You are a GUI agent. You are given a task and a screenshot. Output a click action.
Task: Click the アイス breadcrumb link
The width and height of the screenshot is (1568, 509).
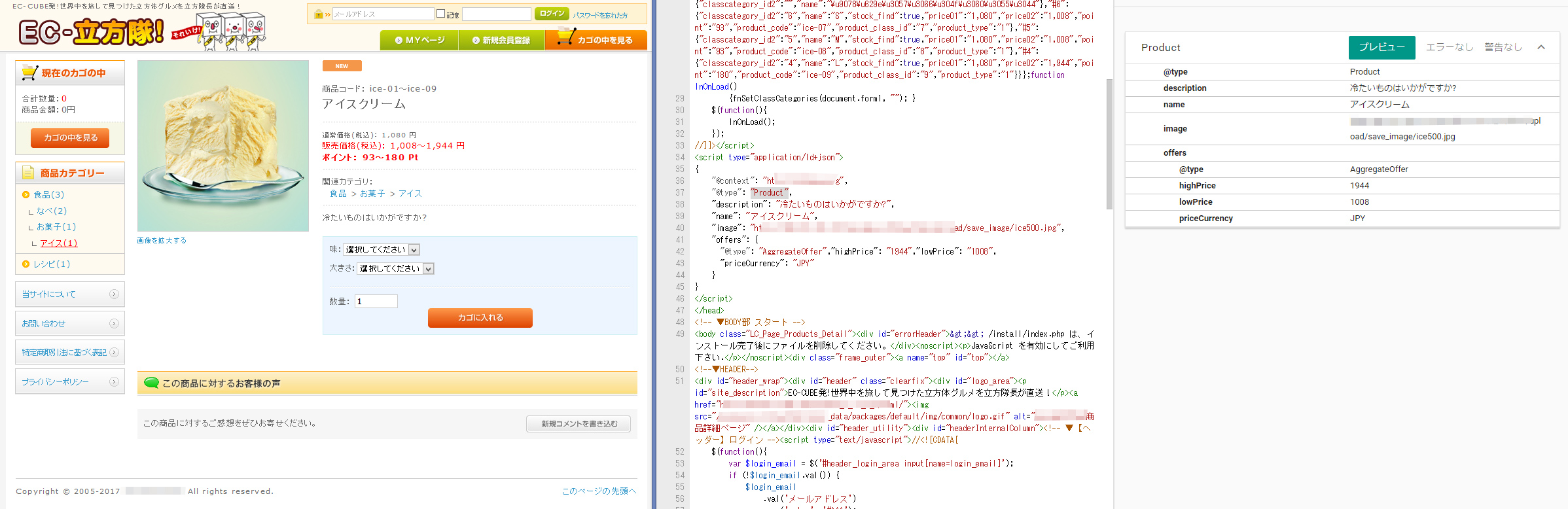[410, 194]
